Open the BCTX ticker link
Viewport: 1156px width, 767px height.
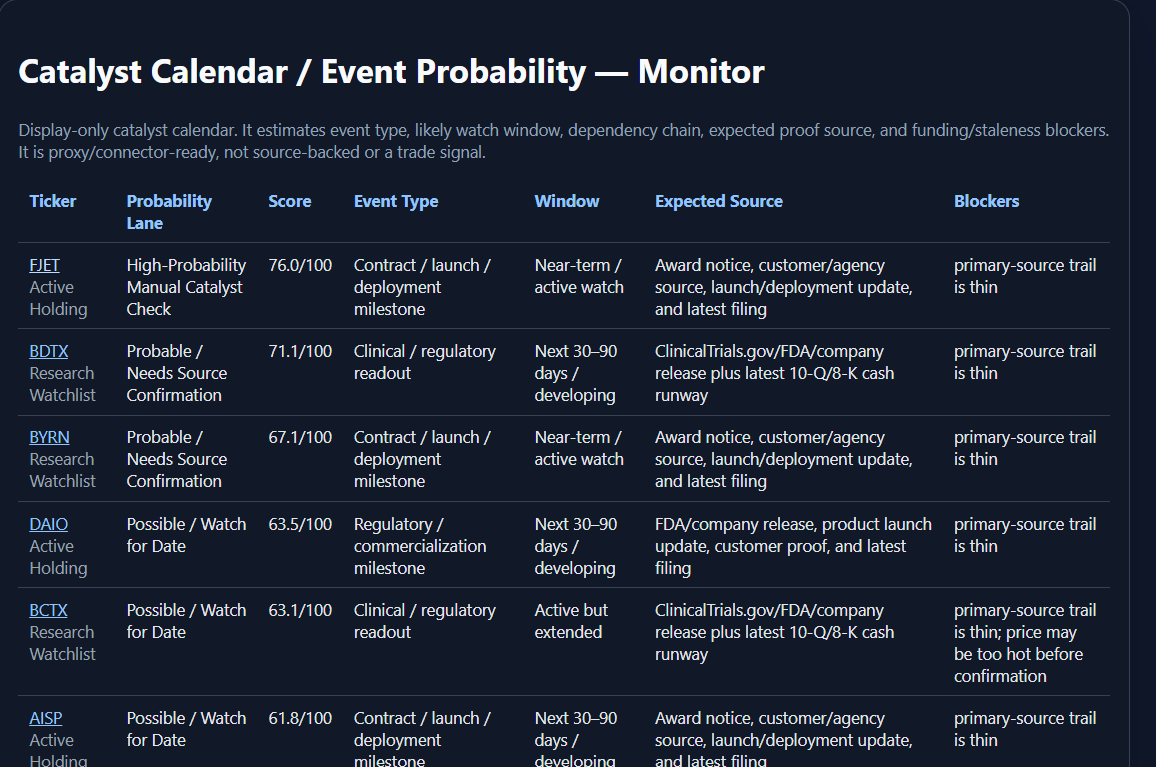tap(49, 611)
